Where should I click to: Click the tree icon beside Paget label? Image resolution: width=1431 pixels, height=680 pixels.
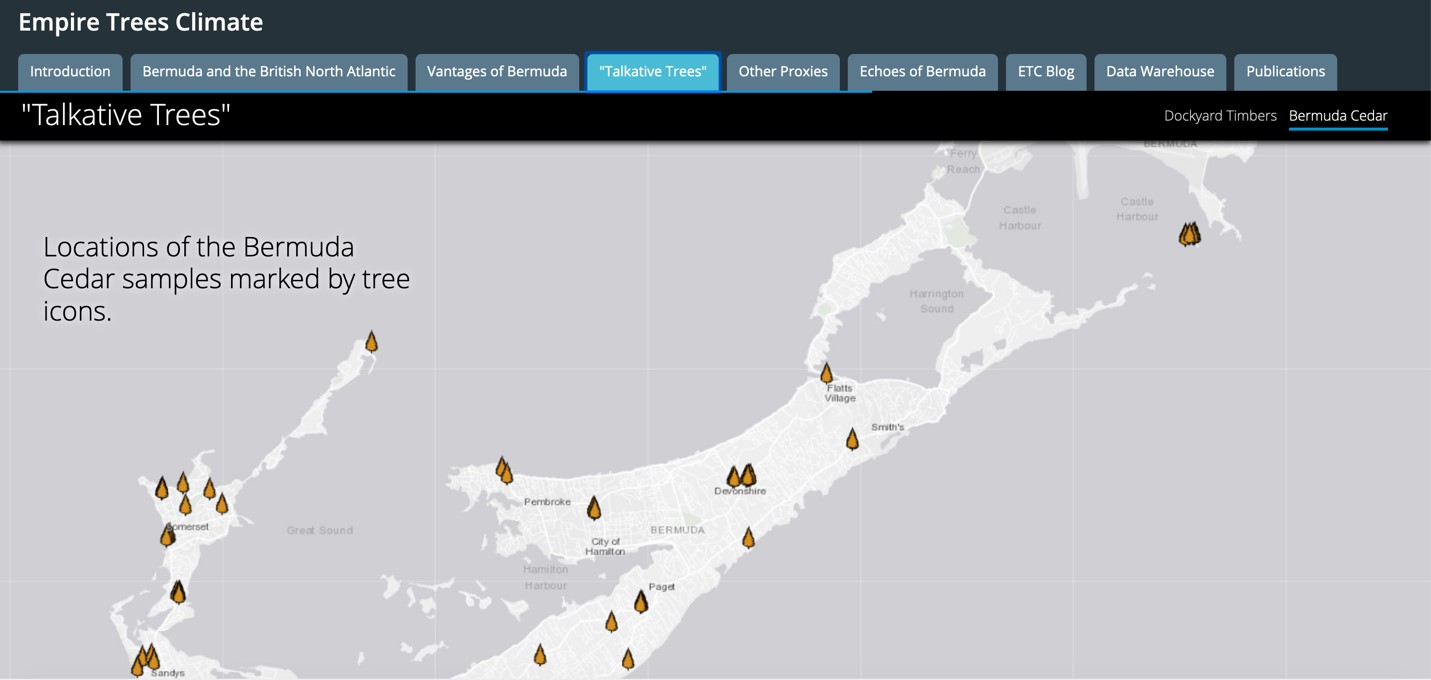point(641,601)
